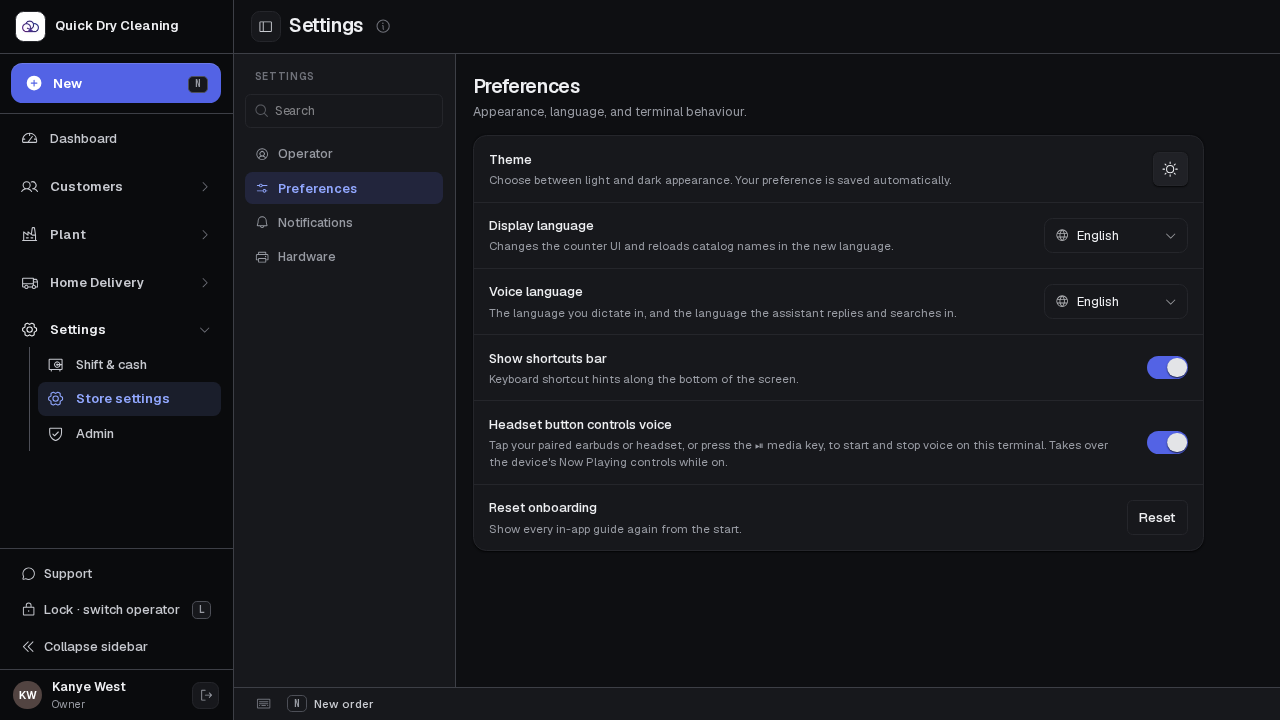Open Support chat

pyautogui.click(x=116, y=573)
